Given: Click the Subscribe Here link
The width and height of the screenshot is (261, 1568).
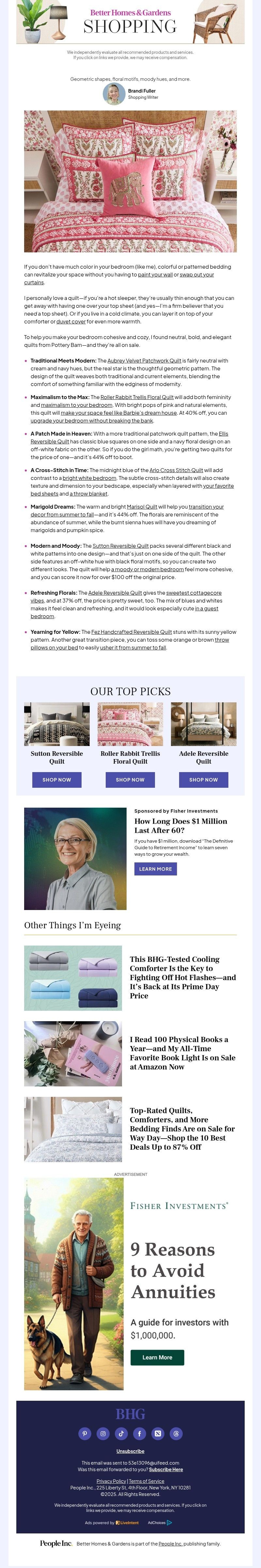Looking at the screenshot, I should point(166,1470).
